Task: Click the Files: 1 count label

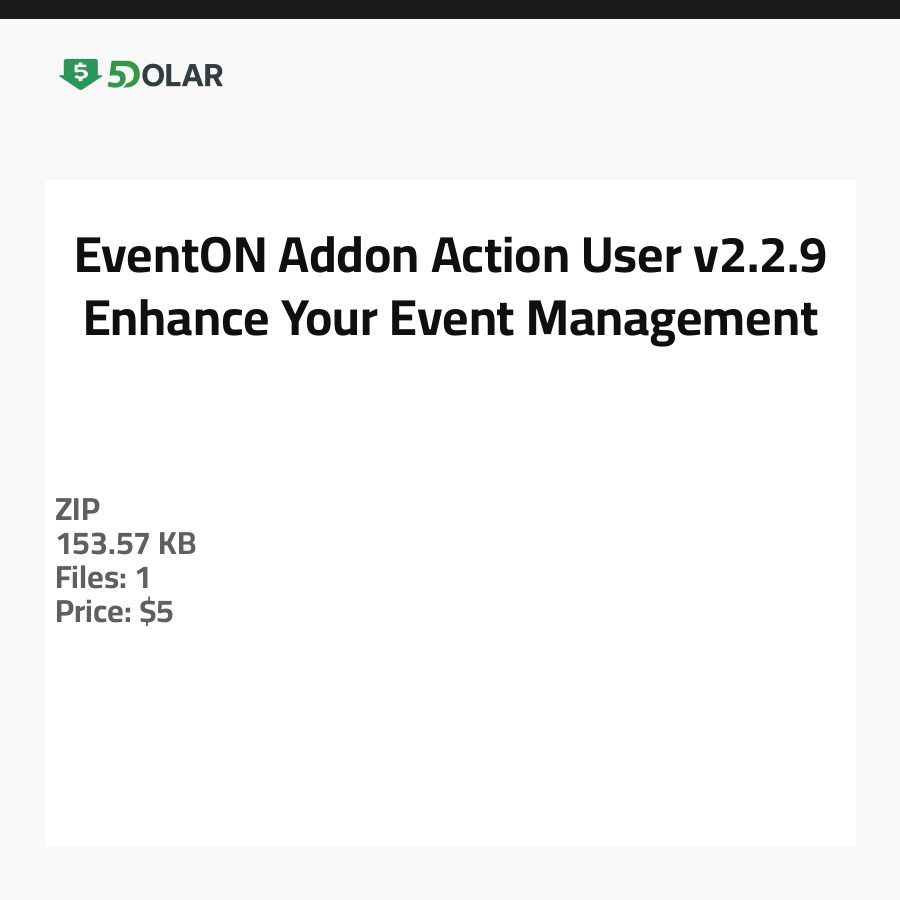Action: click(102, 578)
